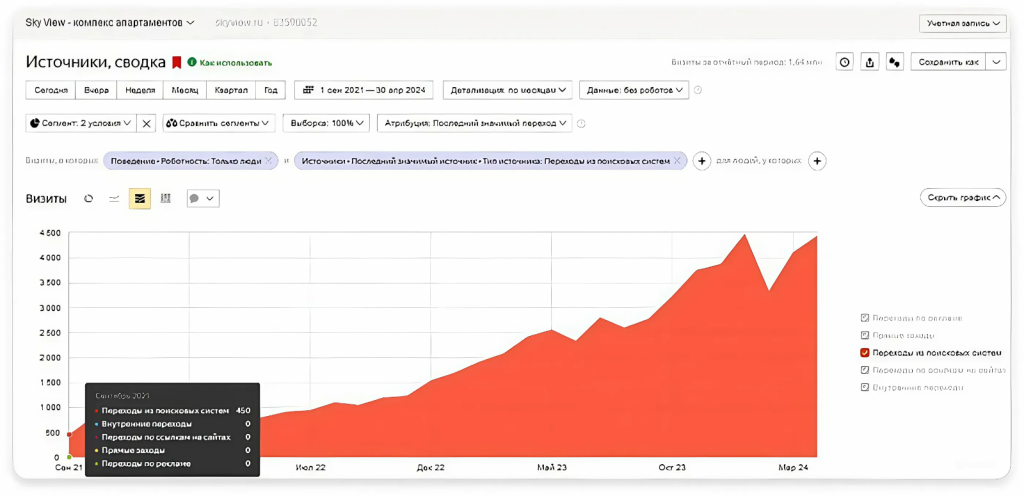
Task: Click the red bookmark icon beside report title
Action: 176,63
